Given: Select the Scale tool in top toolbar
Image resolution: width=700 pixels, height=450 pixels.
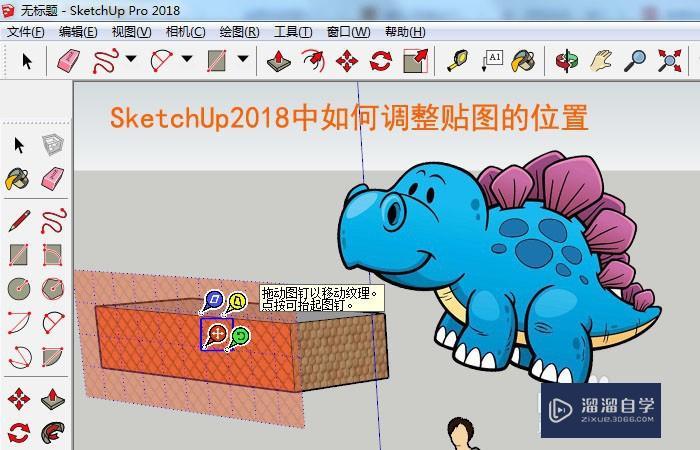Looking at the screenshot, I should (x=416, y=61).
